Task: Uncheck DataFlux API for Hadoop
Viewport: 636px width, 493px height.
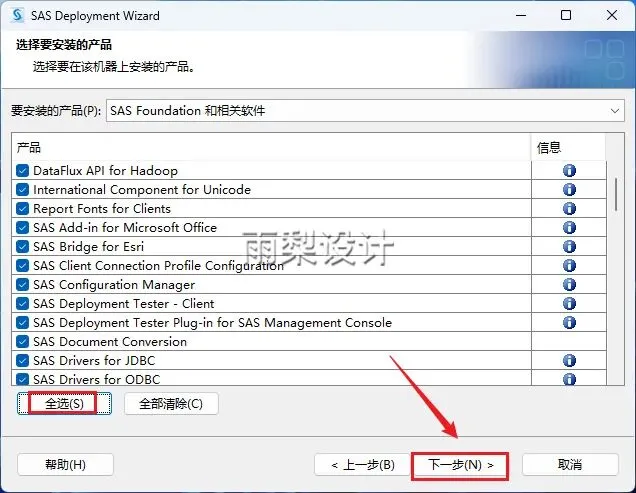Action: click(x=22, y=170)
